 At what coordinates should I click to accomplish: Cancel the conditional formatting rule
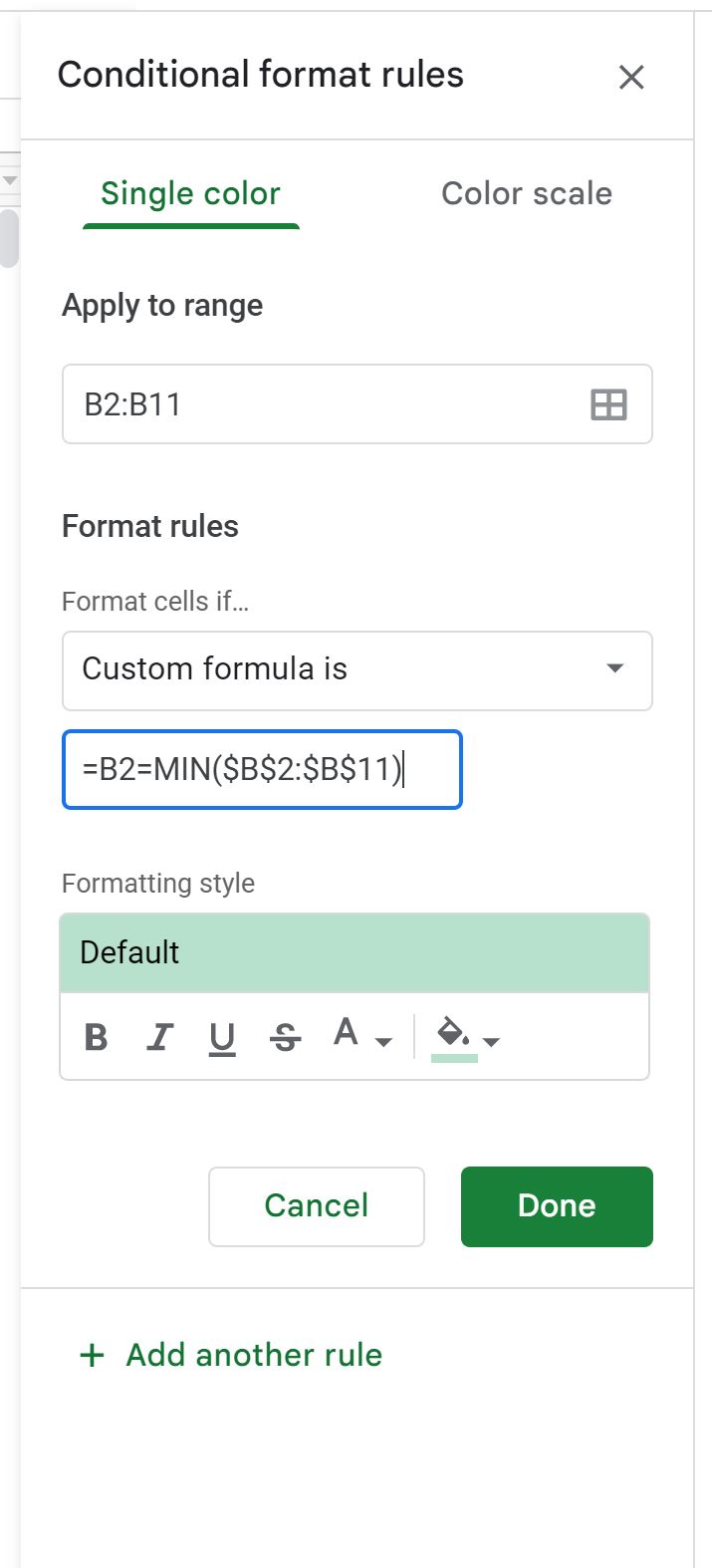pyautogui.click(x=316, y=1205)
